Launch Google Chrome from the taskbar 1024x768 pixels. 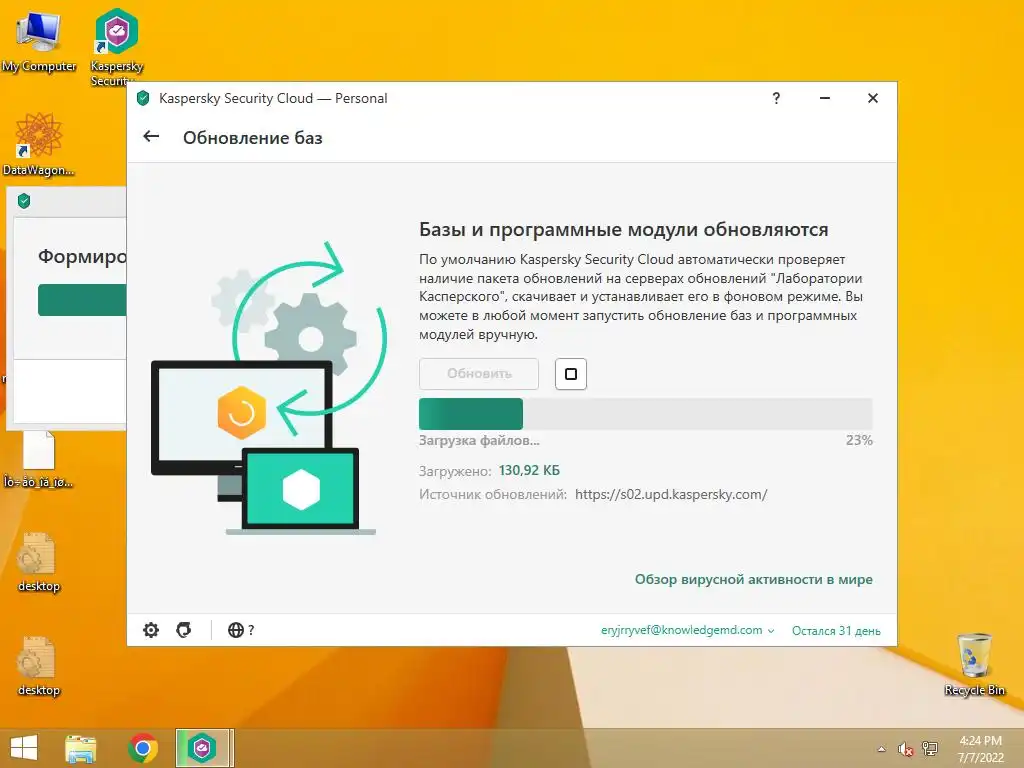(x=143, y=748)
